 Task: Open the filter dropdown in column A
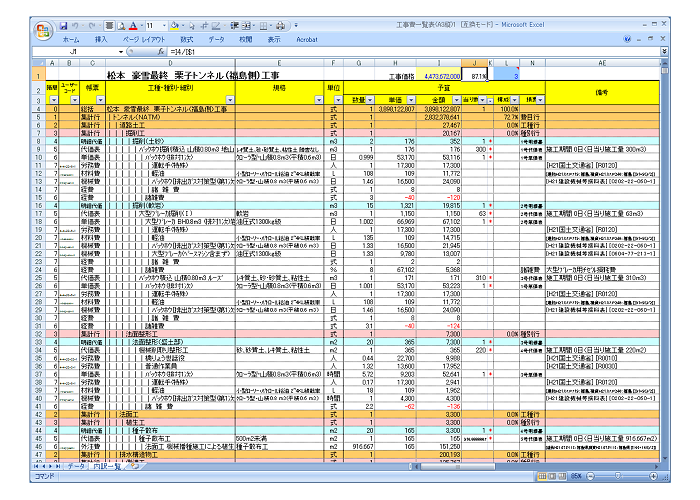pyautogui.click(x=53, y=100)
